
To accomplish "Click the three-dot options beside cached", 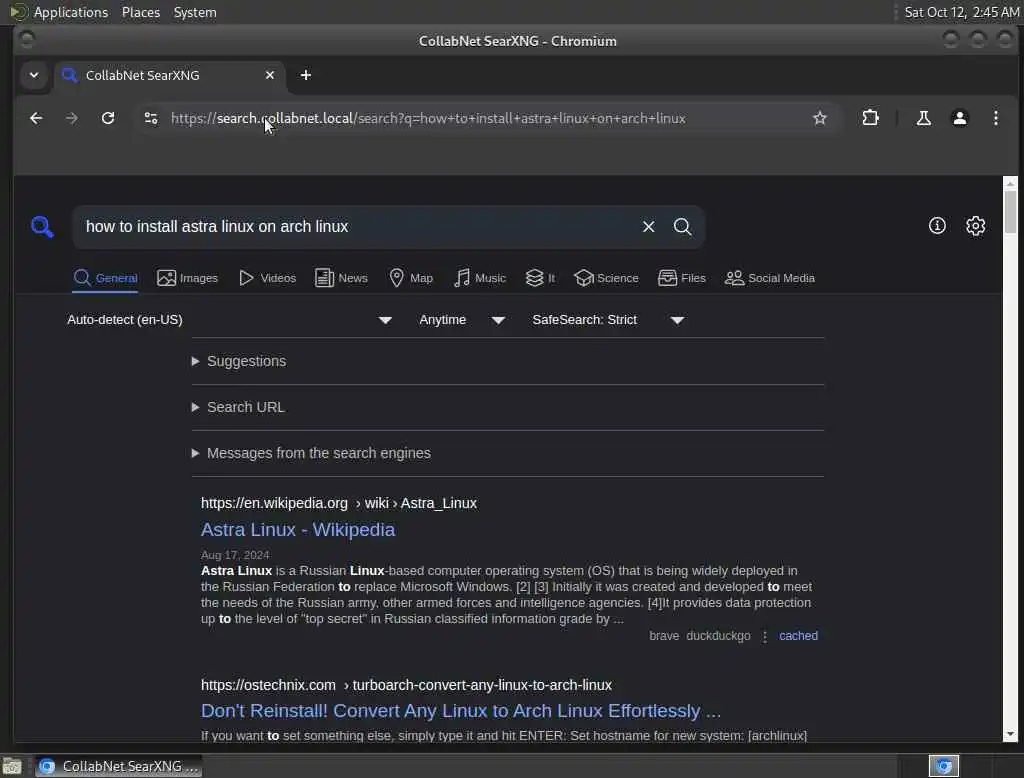I will pyautogui.click(x=765, y=636).
